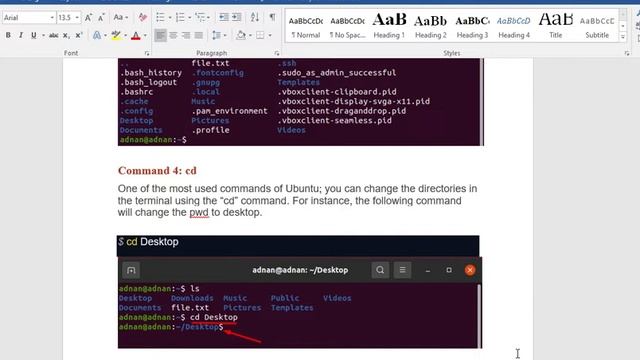Expand the Styles gallery More arrow
This screenshot has height=360, width=640.
[x=623, y=37]
